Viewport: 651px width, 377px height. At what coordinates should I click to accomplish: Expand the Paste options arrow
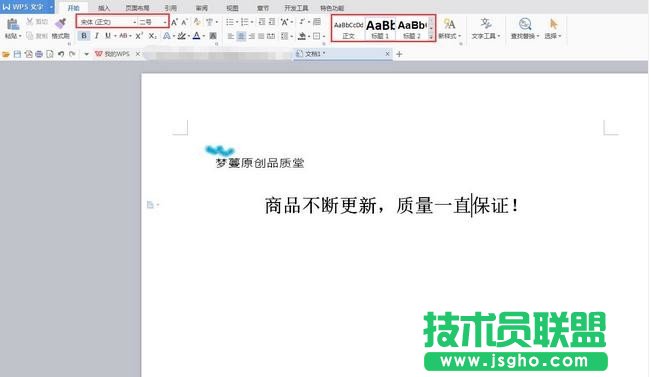point(20,36)
